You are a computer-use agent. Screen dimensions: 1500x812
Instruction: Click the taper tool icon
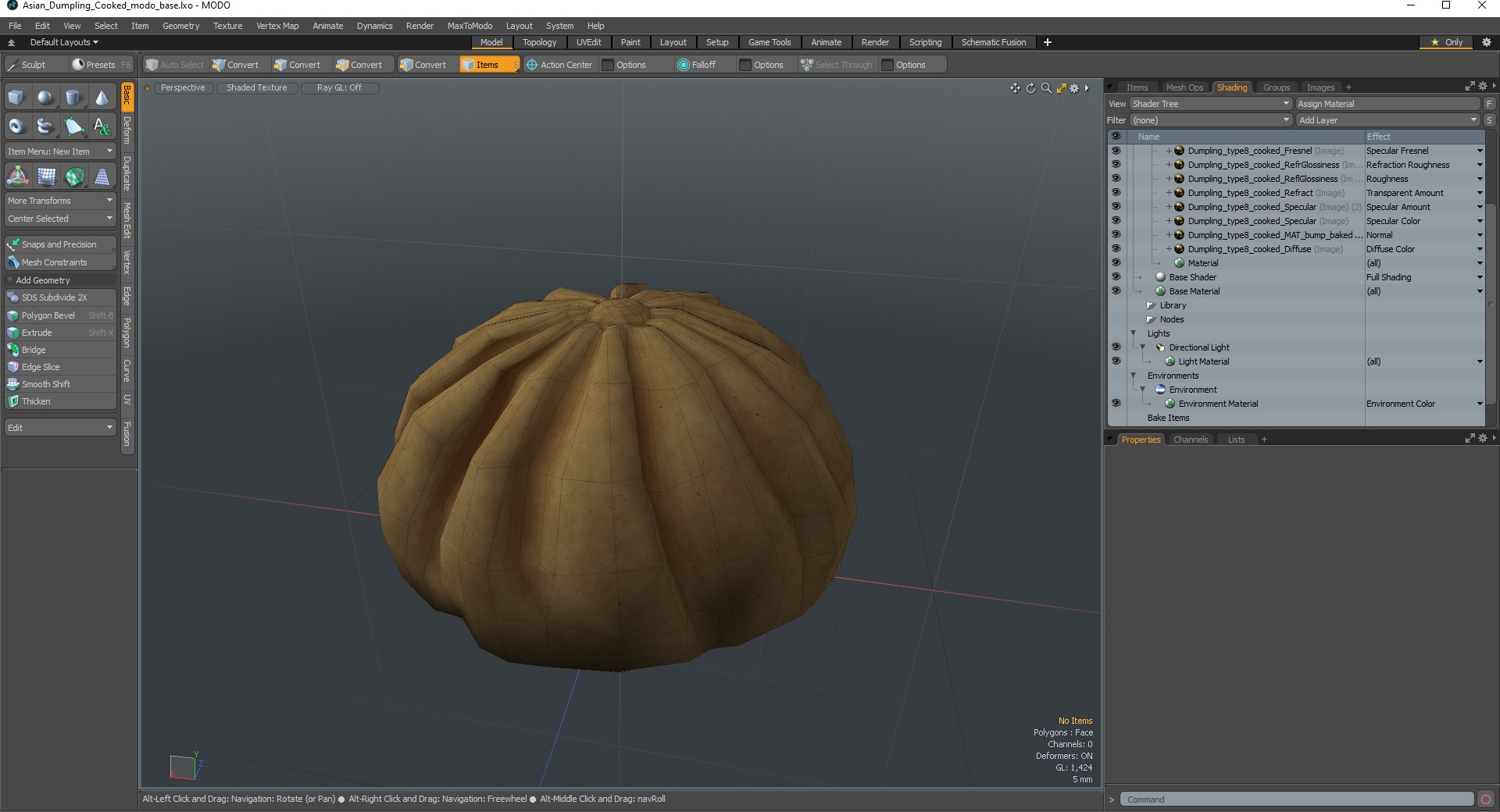[x=102, y=176]
